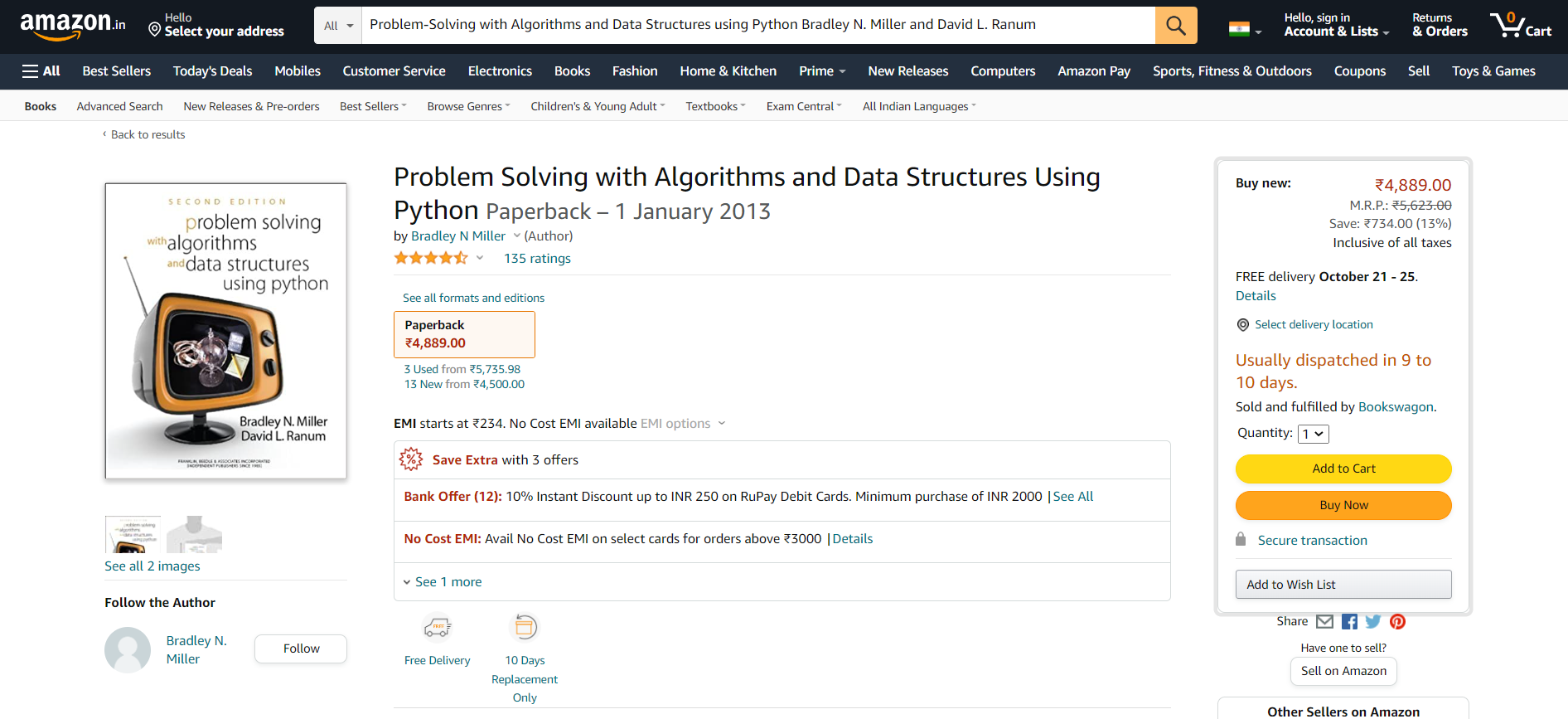Click the delivery address location pin icon

pos(154,30)
